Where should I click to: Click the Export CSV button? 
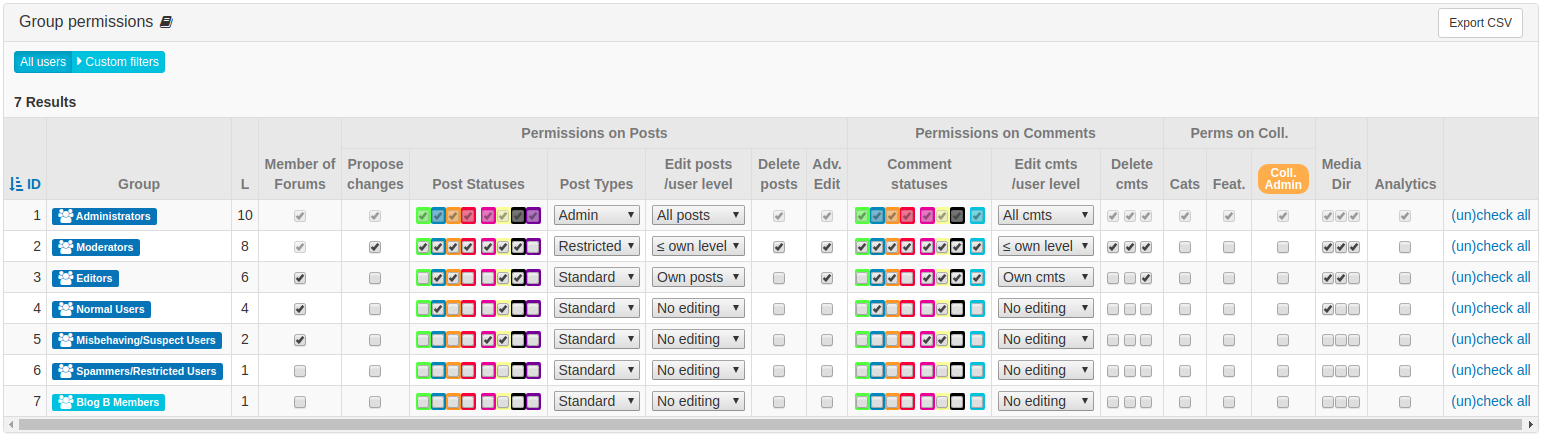click(x=1480, y=23)
